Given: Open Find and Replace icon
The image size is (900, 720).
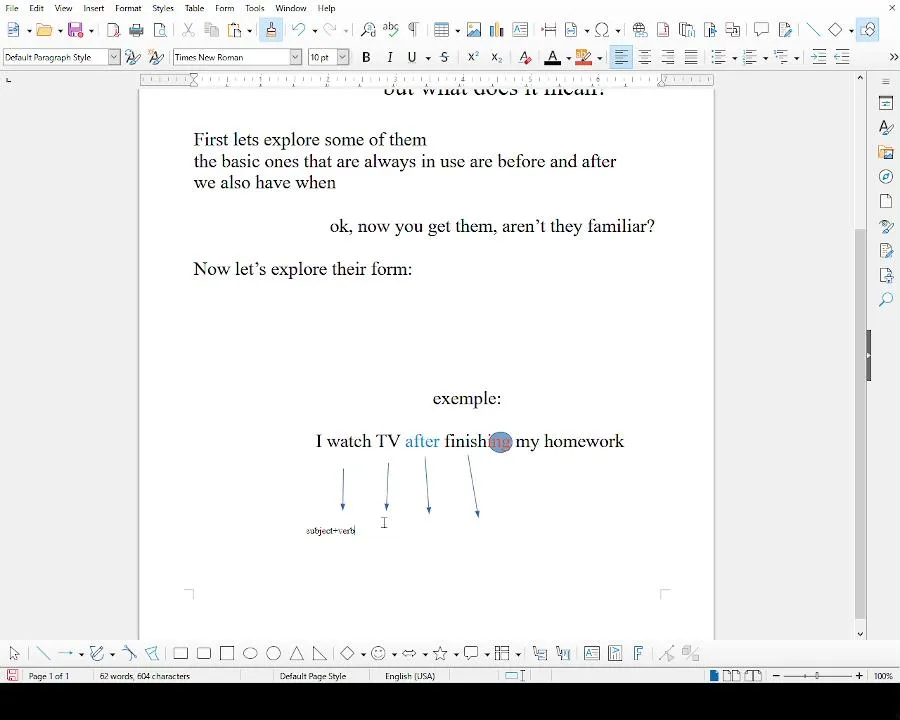Looking at the screenshot, I should pyautogui.click(x=368, y=30).
